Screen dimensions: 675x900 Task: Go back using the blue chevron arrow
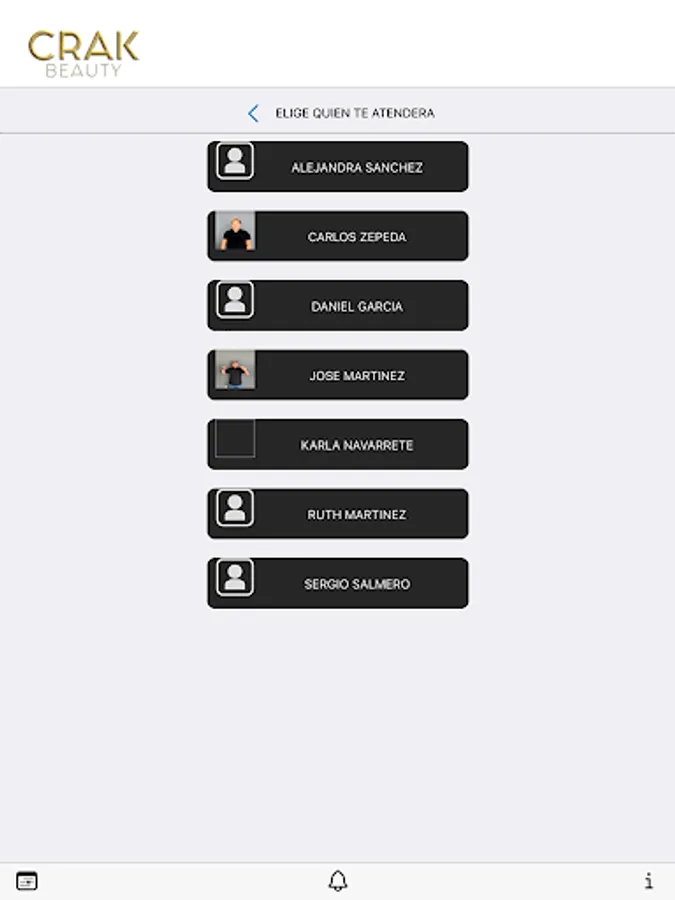(253, 113)
